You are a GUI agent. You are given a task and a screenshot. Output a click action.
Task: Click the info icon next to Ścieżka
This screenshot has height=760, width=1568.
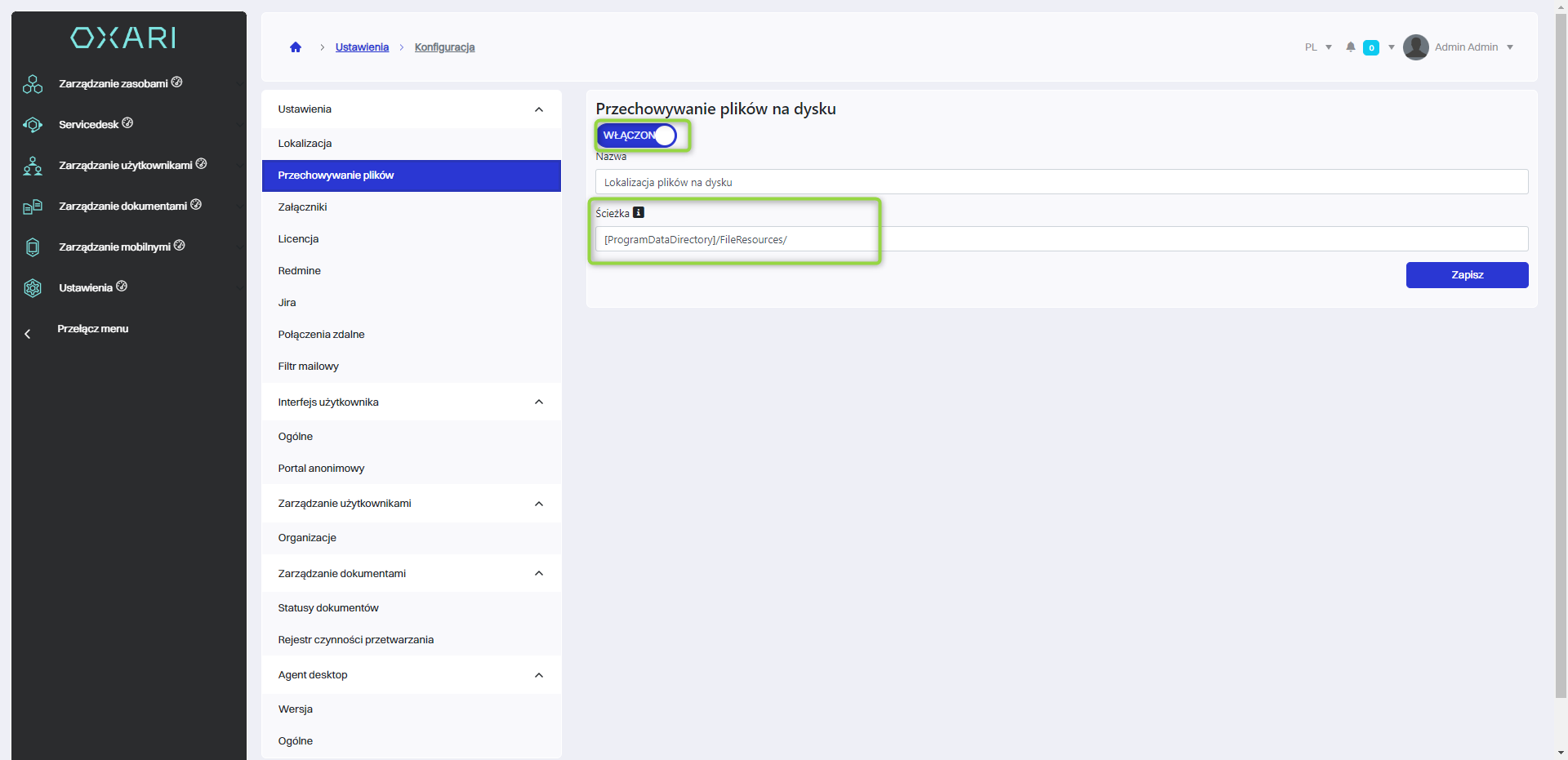tap(639, 213)
